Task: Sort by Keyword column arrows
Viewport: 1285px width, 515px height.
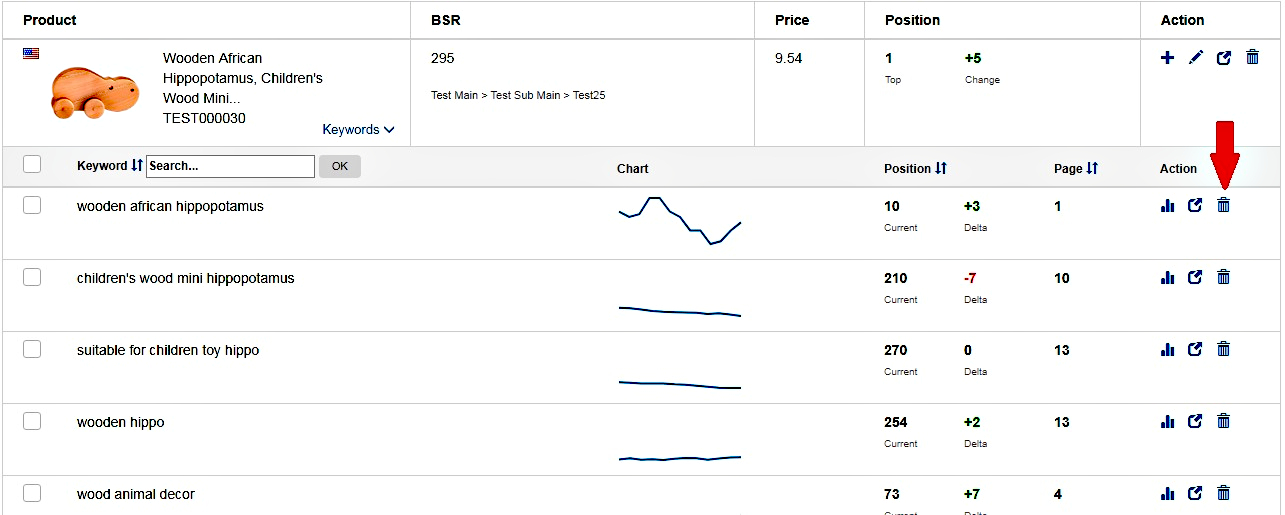Action: click(x=137, y=165)
